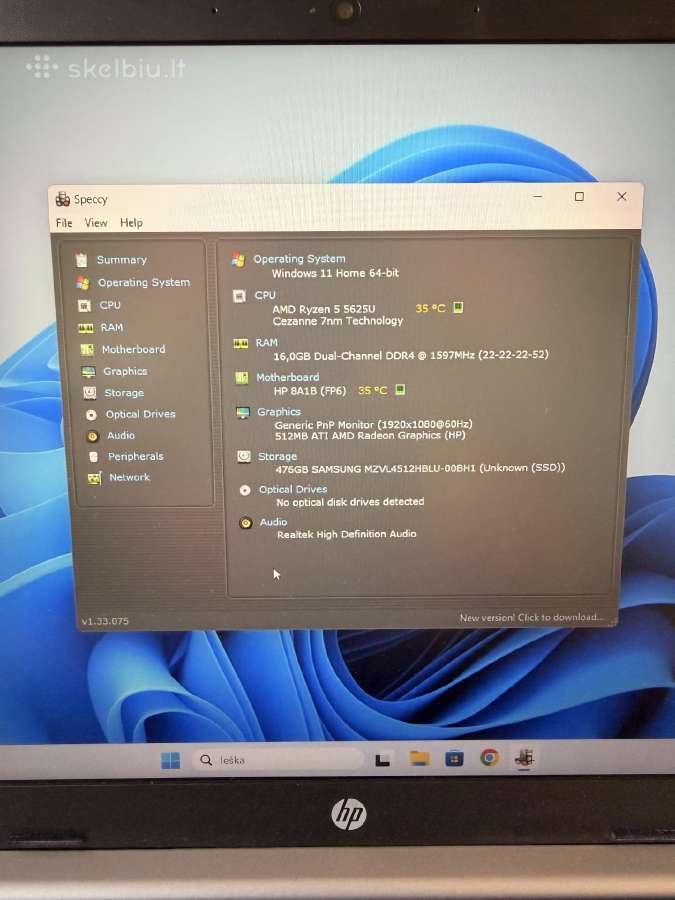Click the Peripherals mouse icon in sidebar
The width and height of the screenshot is (675, 900).
[x=94, y=457]
